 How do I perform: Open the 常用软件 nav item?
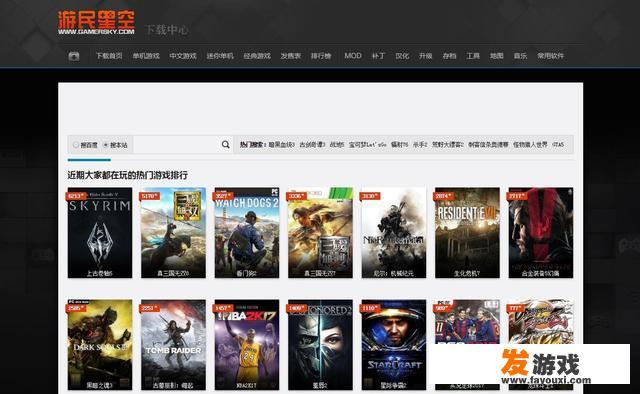(x=551, y=56)
